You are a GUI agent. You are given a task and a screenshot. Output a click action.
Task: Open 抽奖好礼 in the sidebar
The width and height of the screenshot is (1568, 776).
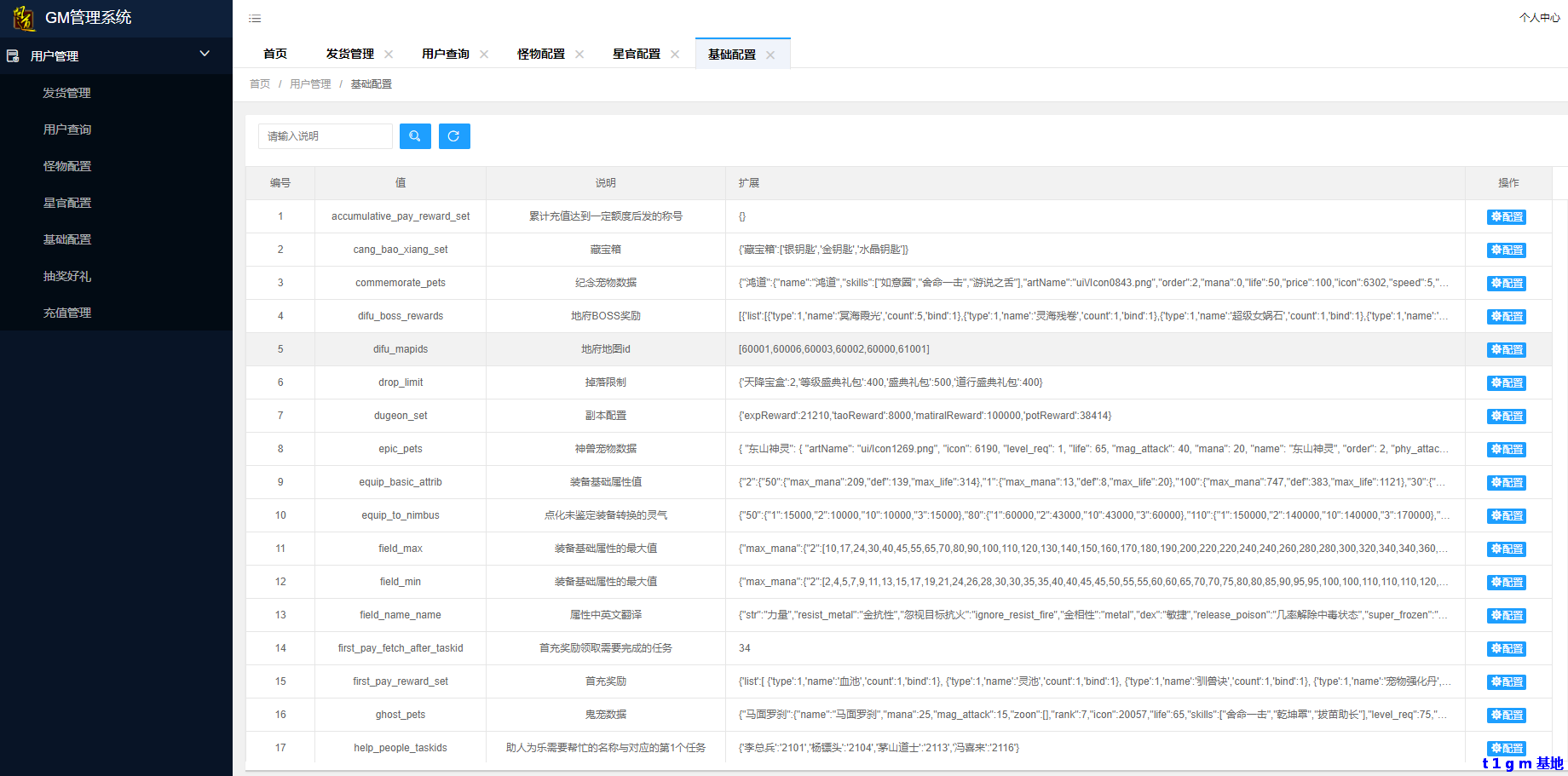[x=67, y=276]
